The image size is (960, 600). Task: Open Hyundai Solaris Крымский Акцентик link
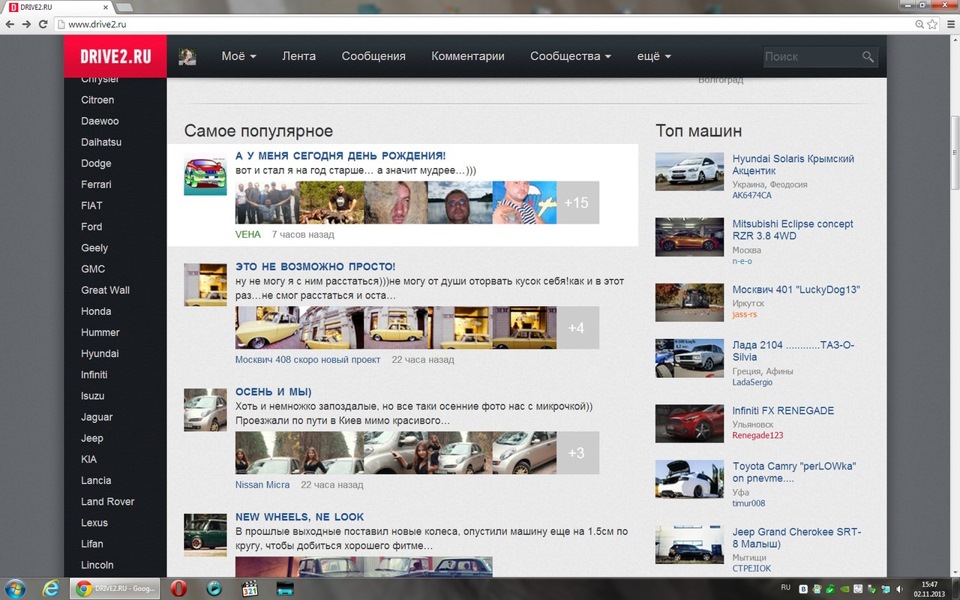(x=793, y=165)
